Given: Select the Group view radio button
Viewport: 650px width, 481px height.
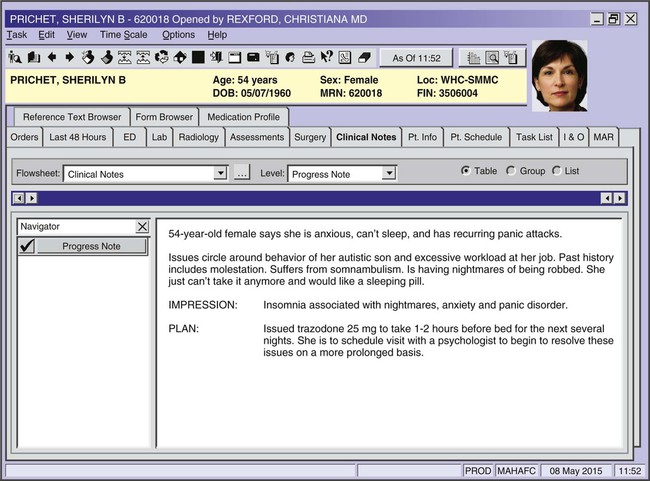Looking at the screenshot, I should (511, 171).
